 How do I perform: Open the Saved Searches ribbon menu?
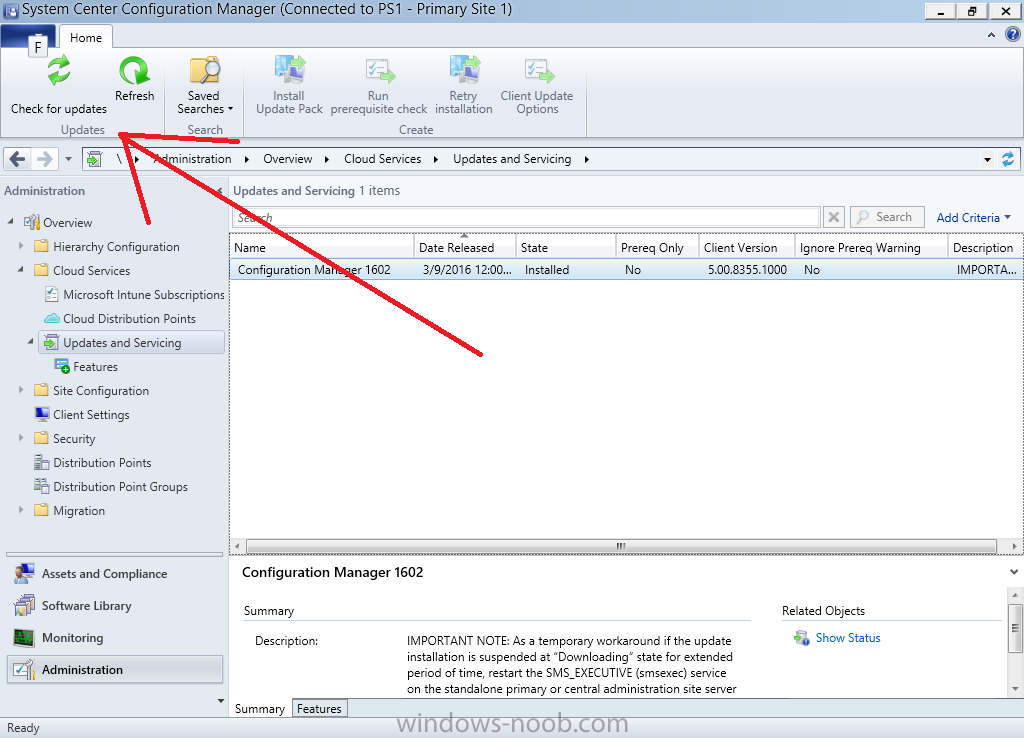pos(204,85)
